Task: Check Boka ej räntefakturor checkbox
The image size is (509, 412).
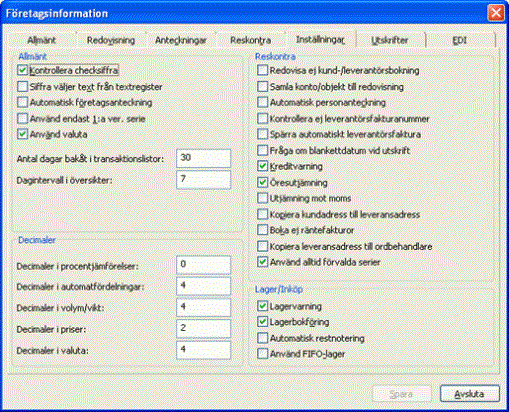Action: tap(262, 230)
